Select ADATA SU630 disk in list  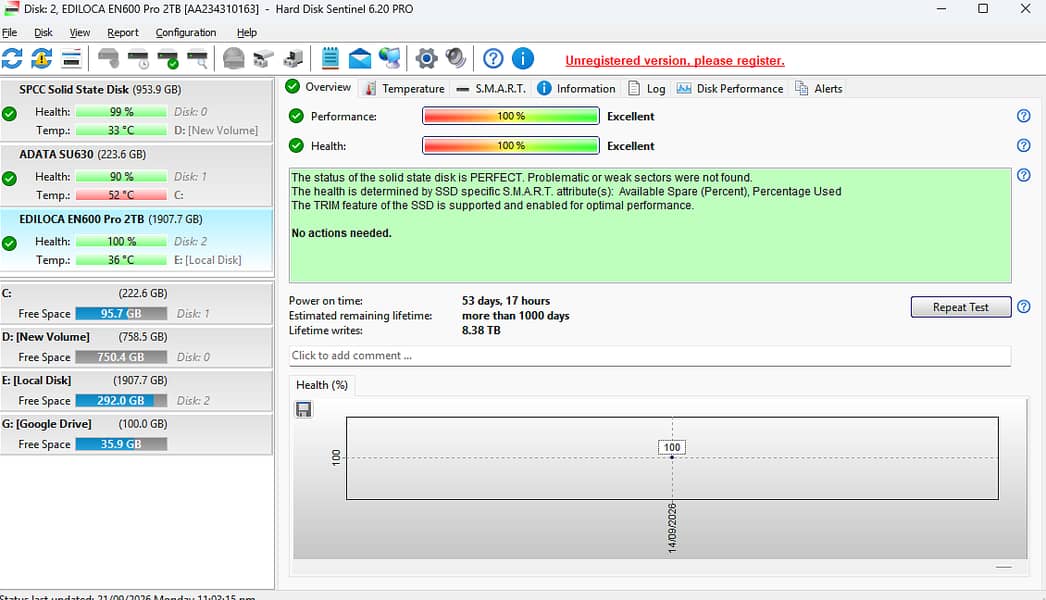click(x=137, y=175)
